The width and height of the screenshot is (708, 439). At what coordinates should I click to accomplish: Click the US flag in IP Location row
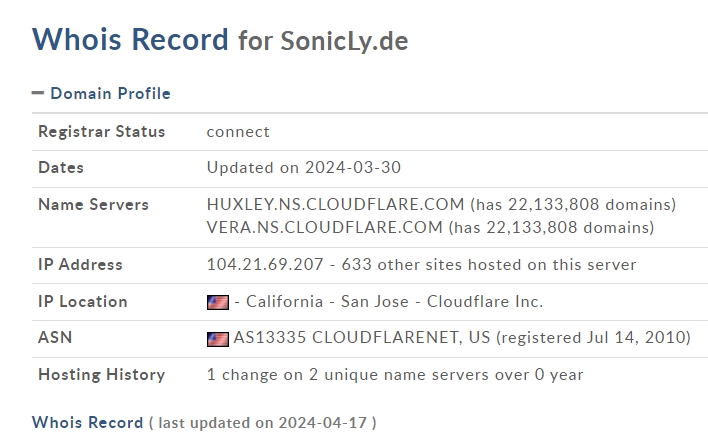pyautogui.click(x=218, y=302)
